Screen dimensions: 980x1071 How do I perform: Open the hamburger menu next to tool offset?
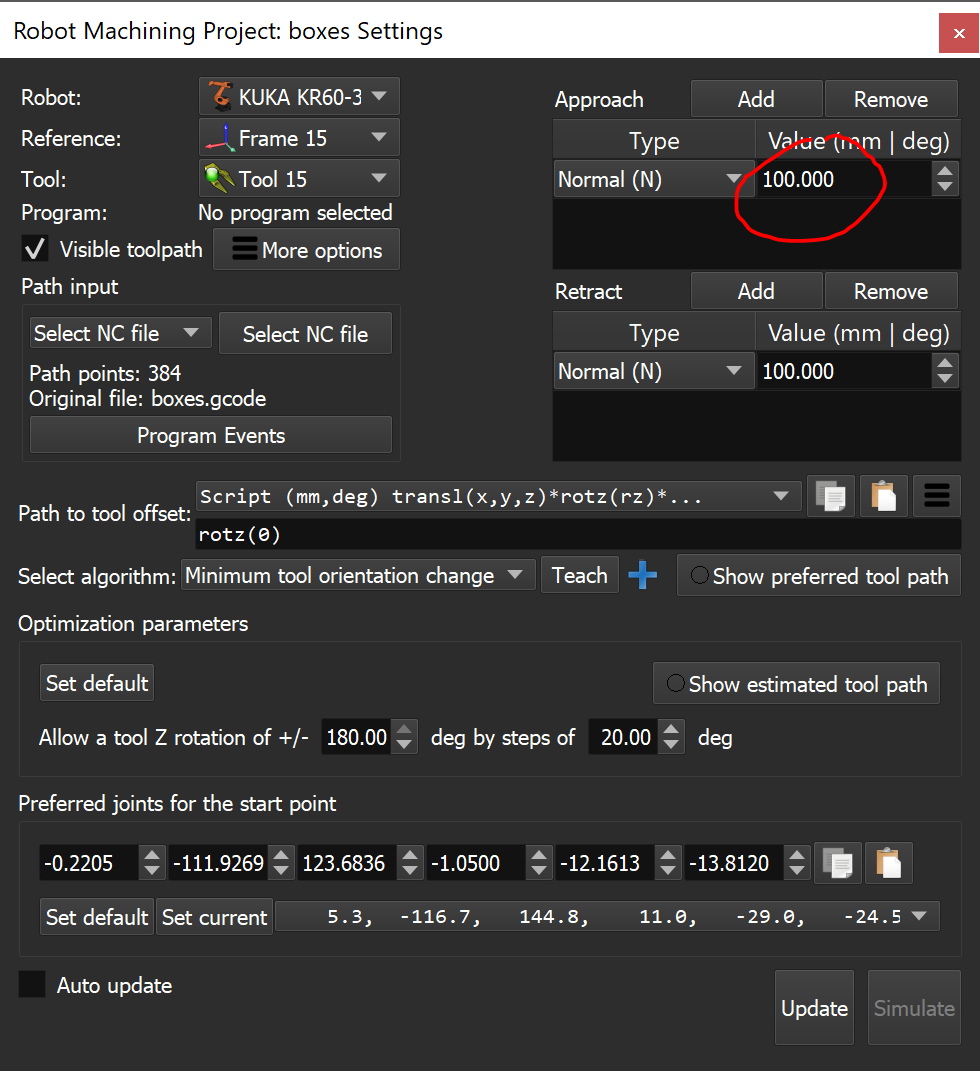coord(937,496)
